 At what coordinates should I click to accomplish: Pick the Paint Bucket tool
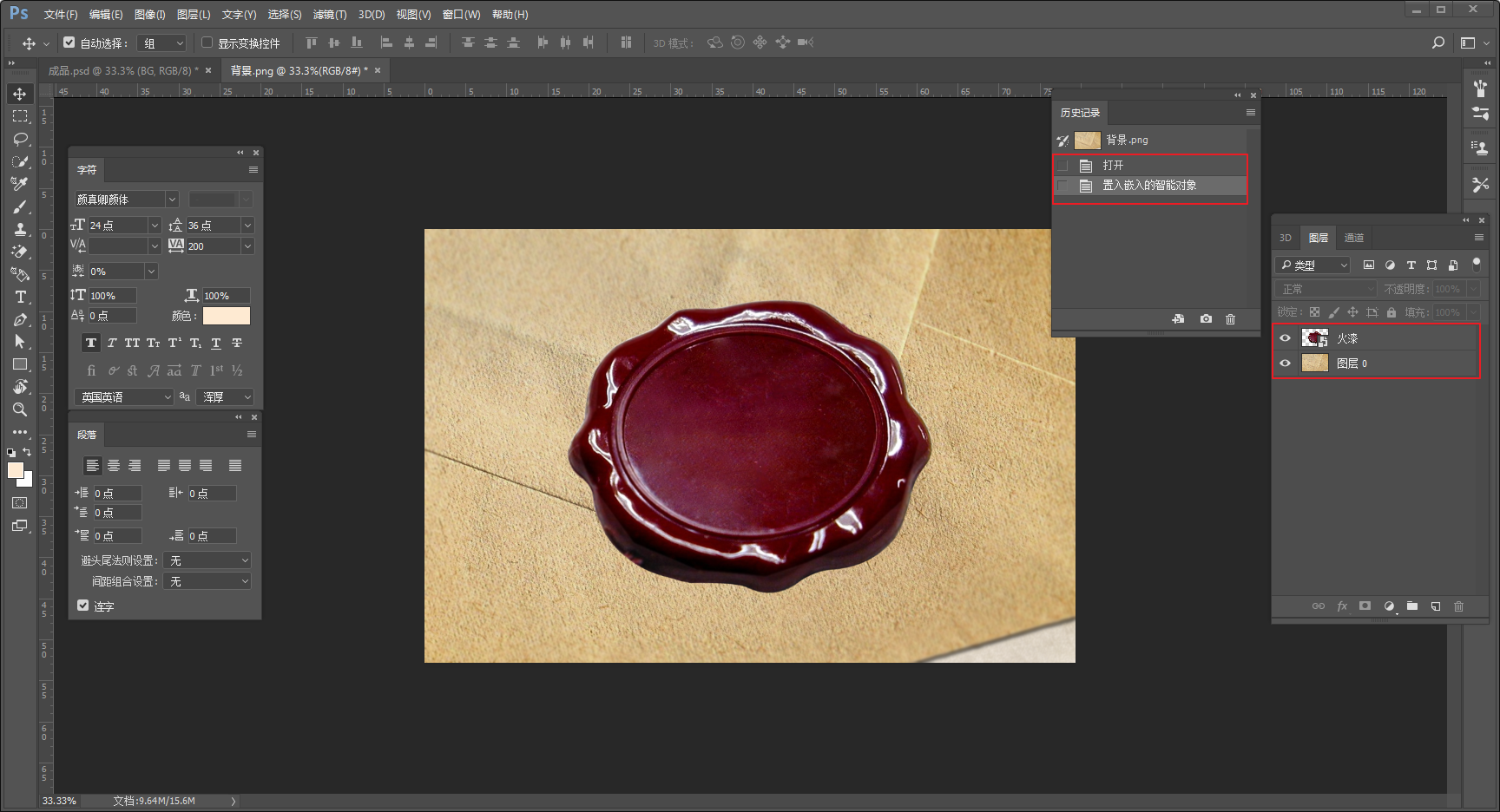click(x=20, y=274)
